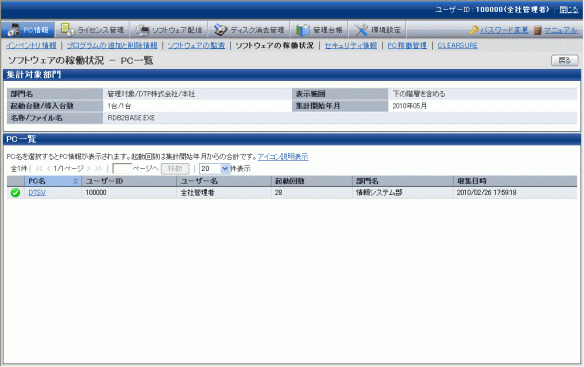Open the パスワード変更 link

tap(504, 30)
